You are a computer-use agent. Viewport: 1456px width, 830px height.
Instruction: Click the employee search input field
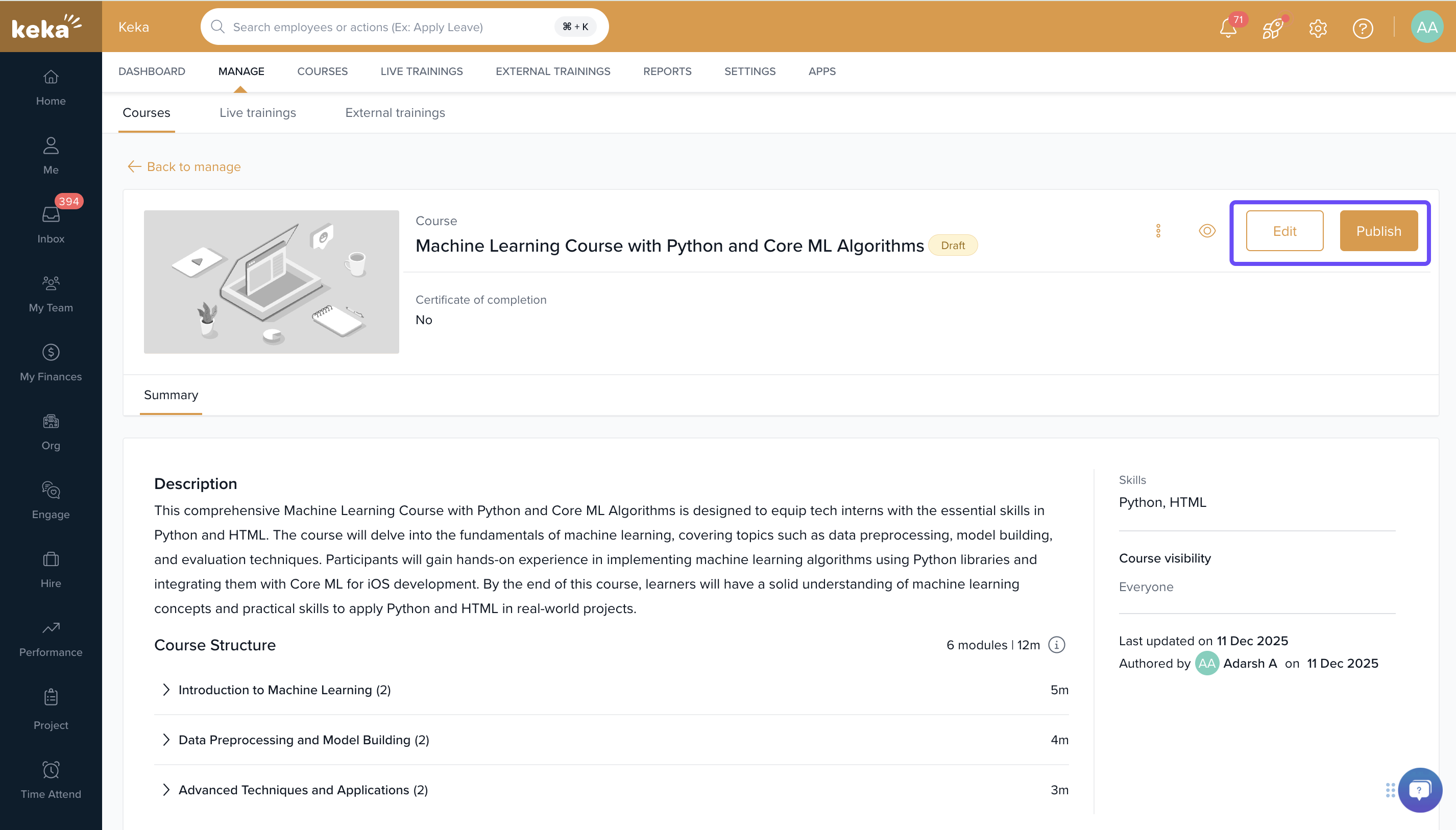tap(387, 27)
